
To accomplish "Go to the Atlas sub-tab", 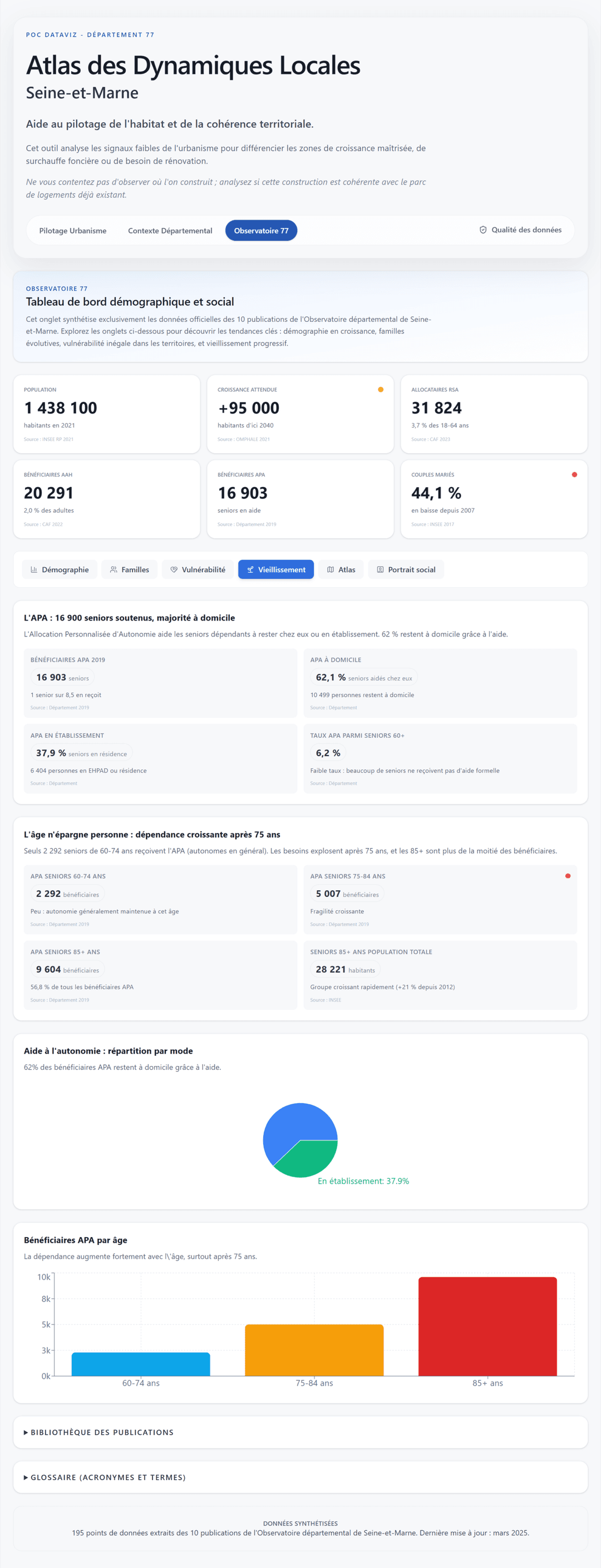I will [341, 570].
